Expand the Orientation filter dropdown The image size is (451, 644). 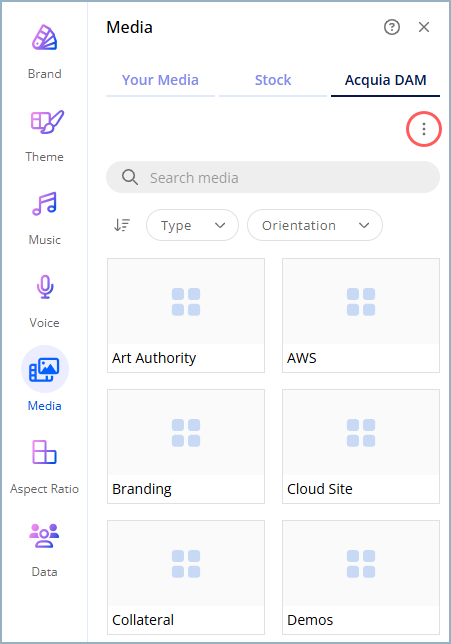point(315,225)
